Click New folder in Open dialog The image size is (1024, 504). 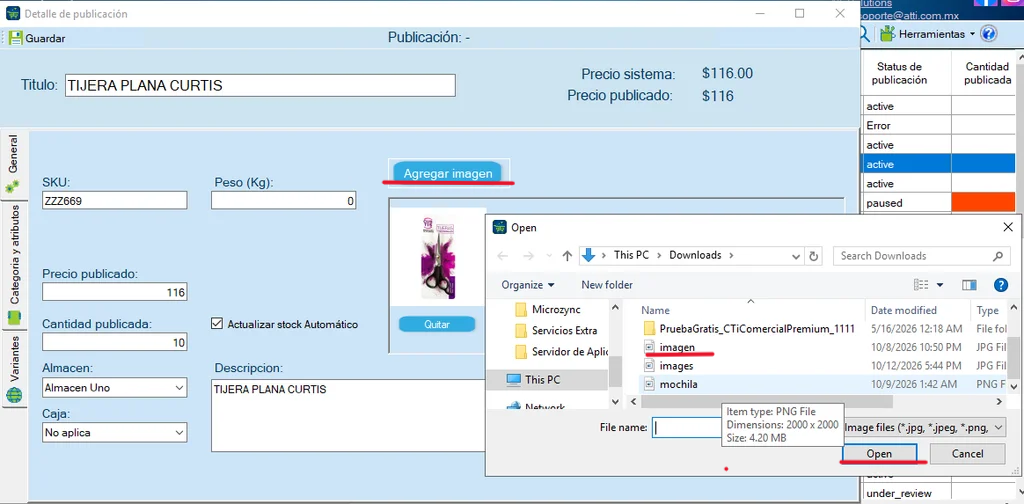[607, 285]
